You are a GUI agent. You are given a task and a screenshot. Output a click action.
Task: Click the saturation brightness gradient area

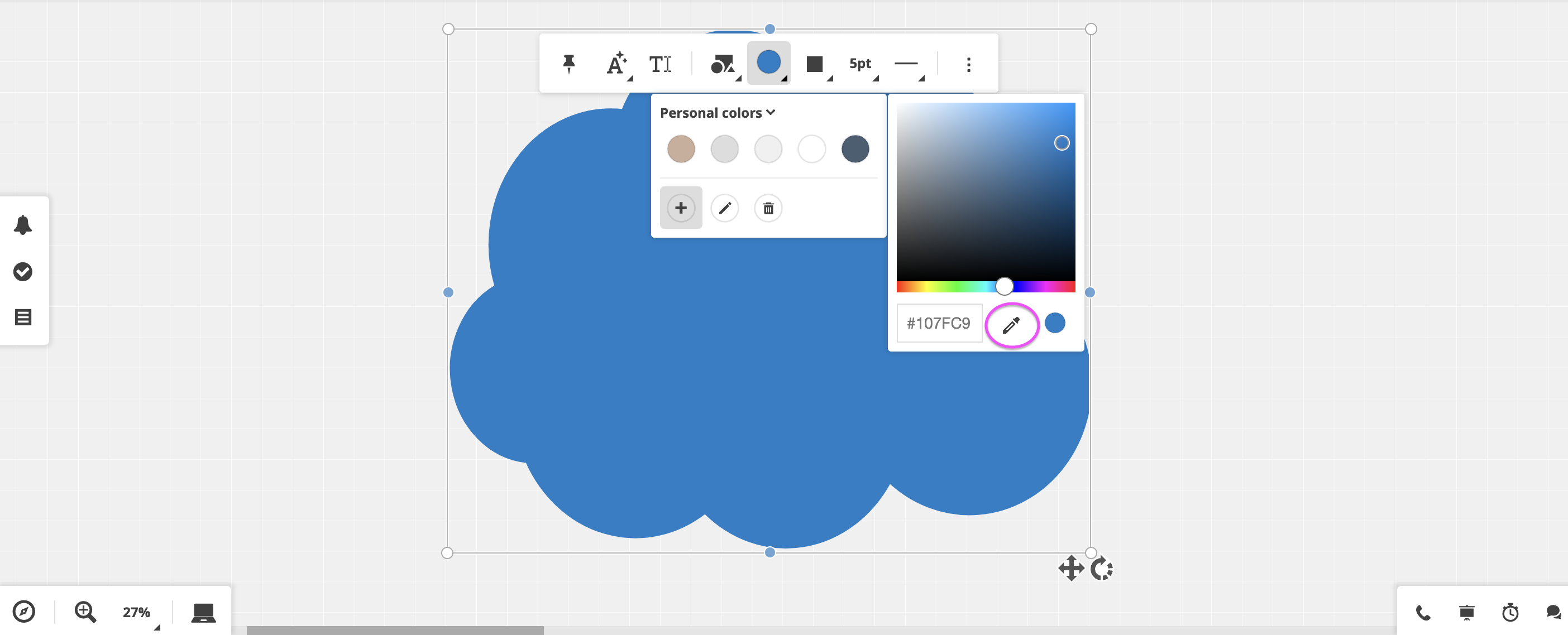point(986,191)
